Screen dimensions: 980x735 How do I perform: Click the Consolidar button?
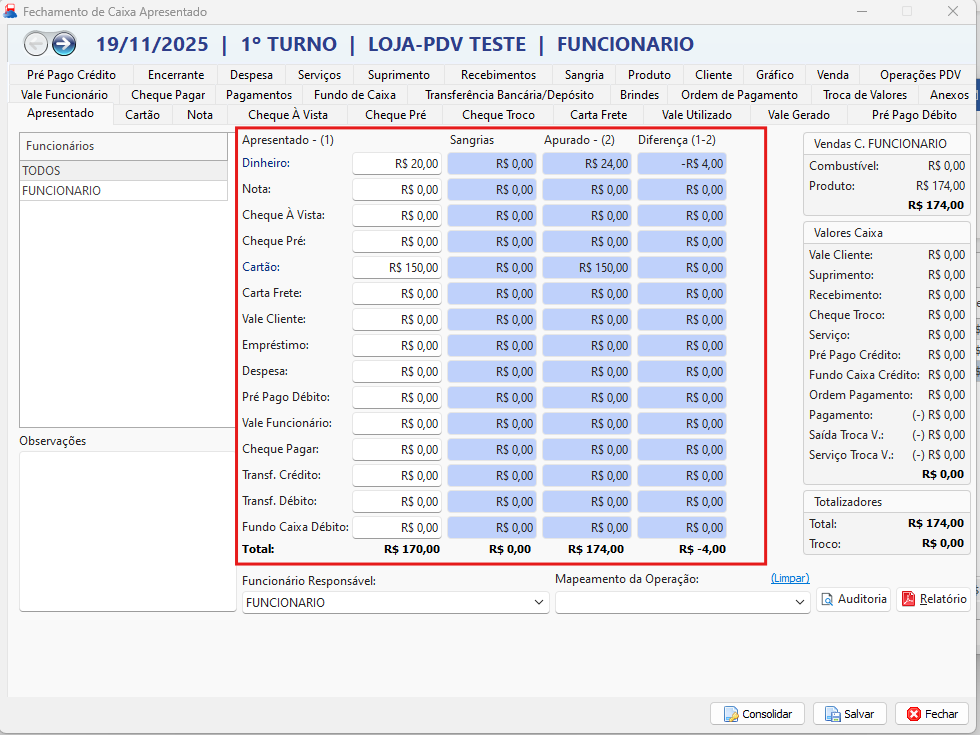(757, 714)
